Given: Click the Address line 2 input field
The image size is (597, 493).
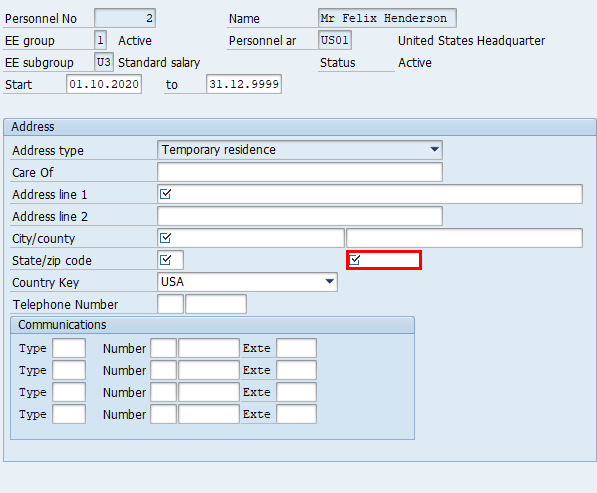Looking at the screenshot, I should pos(300,216).
